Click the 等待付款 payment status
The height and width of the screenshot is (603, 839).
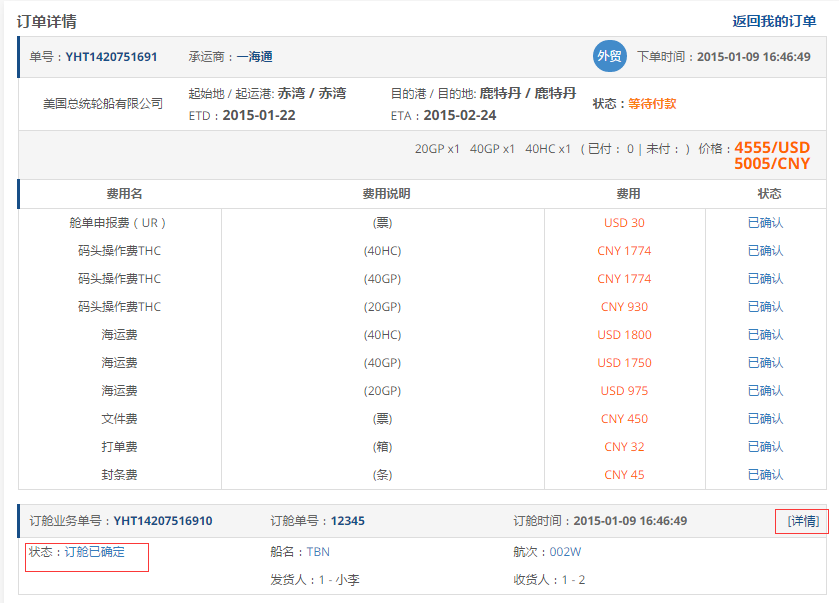[652, 102]
